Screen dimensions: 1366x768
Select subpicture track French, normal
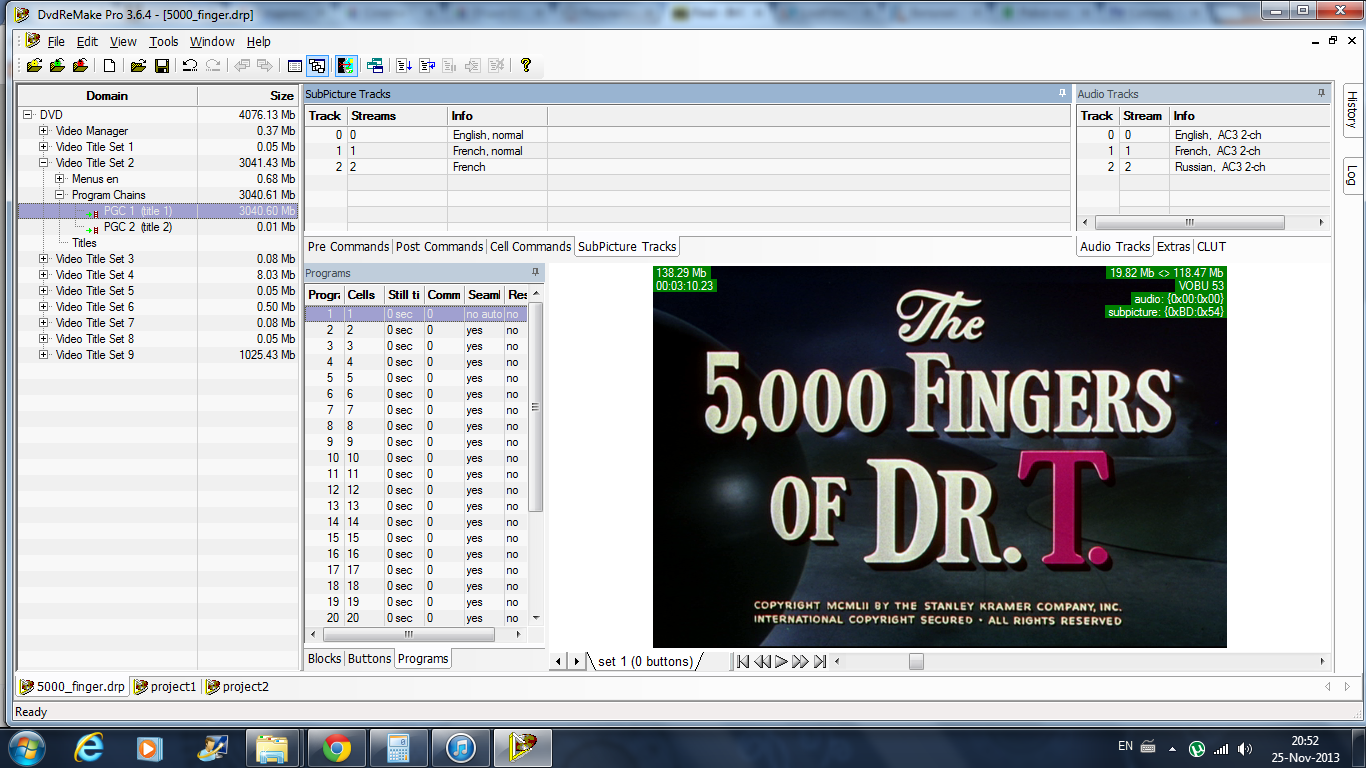(487, 151)
